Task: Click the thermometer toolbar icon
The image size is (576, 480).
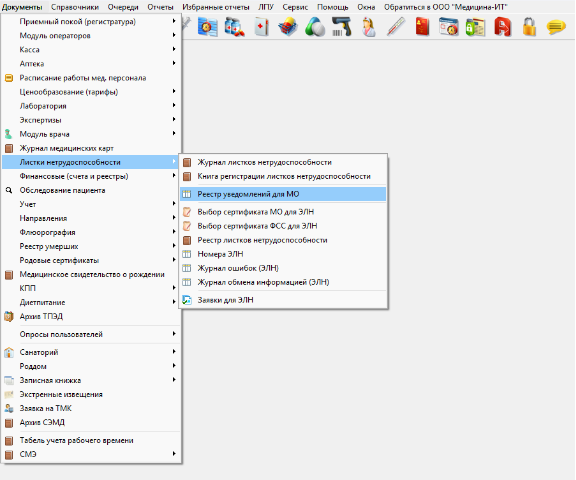Action: coord(396,27)
